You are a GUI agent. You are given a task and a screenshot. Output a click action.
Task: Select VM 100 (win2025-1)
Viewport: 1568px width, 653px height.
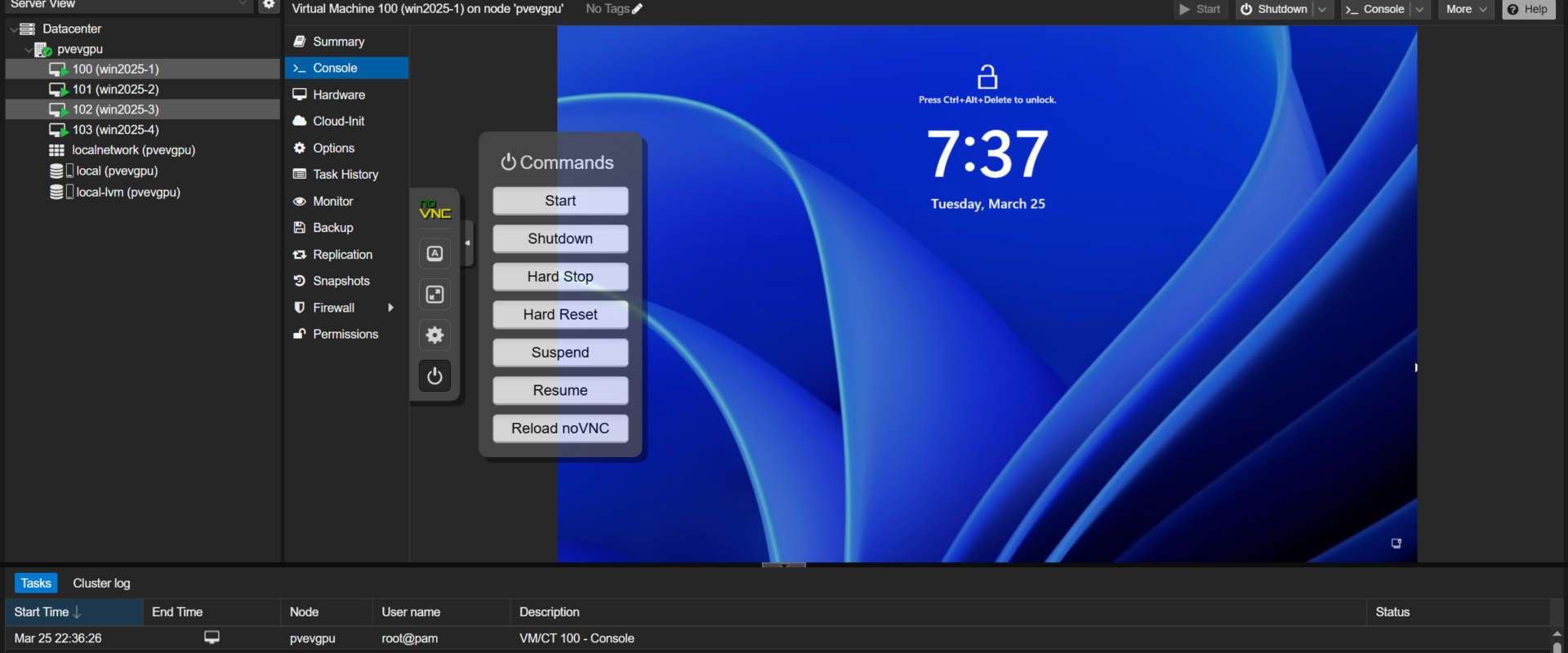[x=143, y=69]
